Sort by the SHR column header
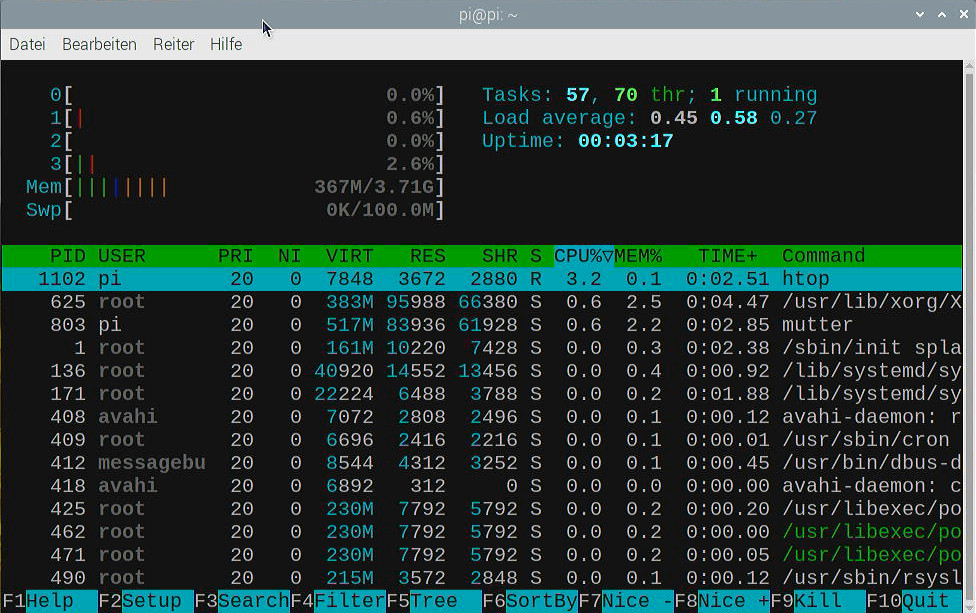 (x=499, y=256)
